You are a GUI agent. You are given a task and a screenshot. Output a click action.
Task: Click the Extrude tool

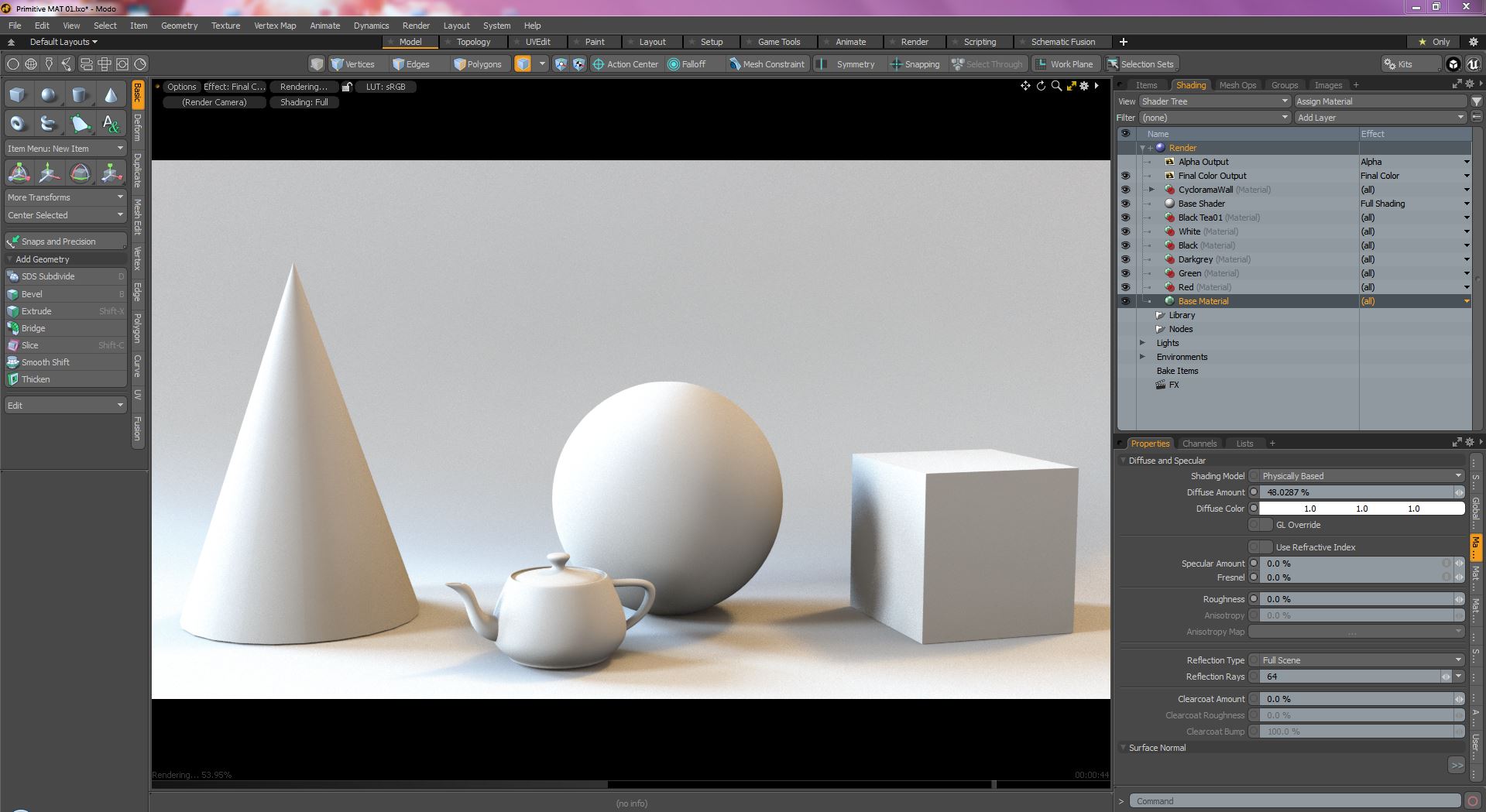coord(36,311)
